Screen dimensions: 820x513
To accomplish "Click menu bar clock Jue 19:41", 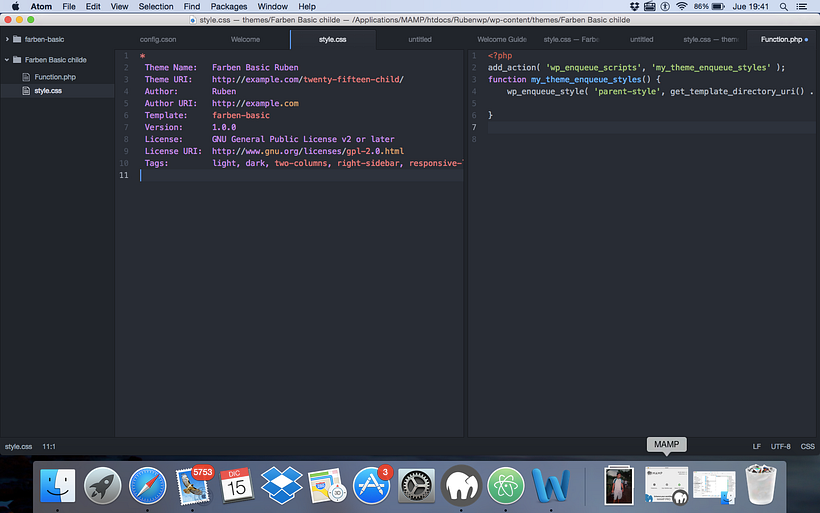I will 750,6.
